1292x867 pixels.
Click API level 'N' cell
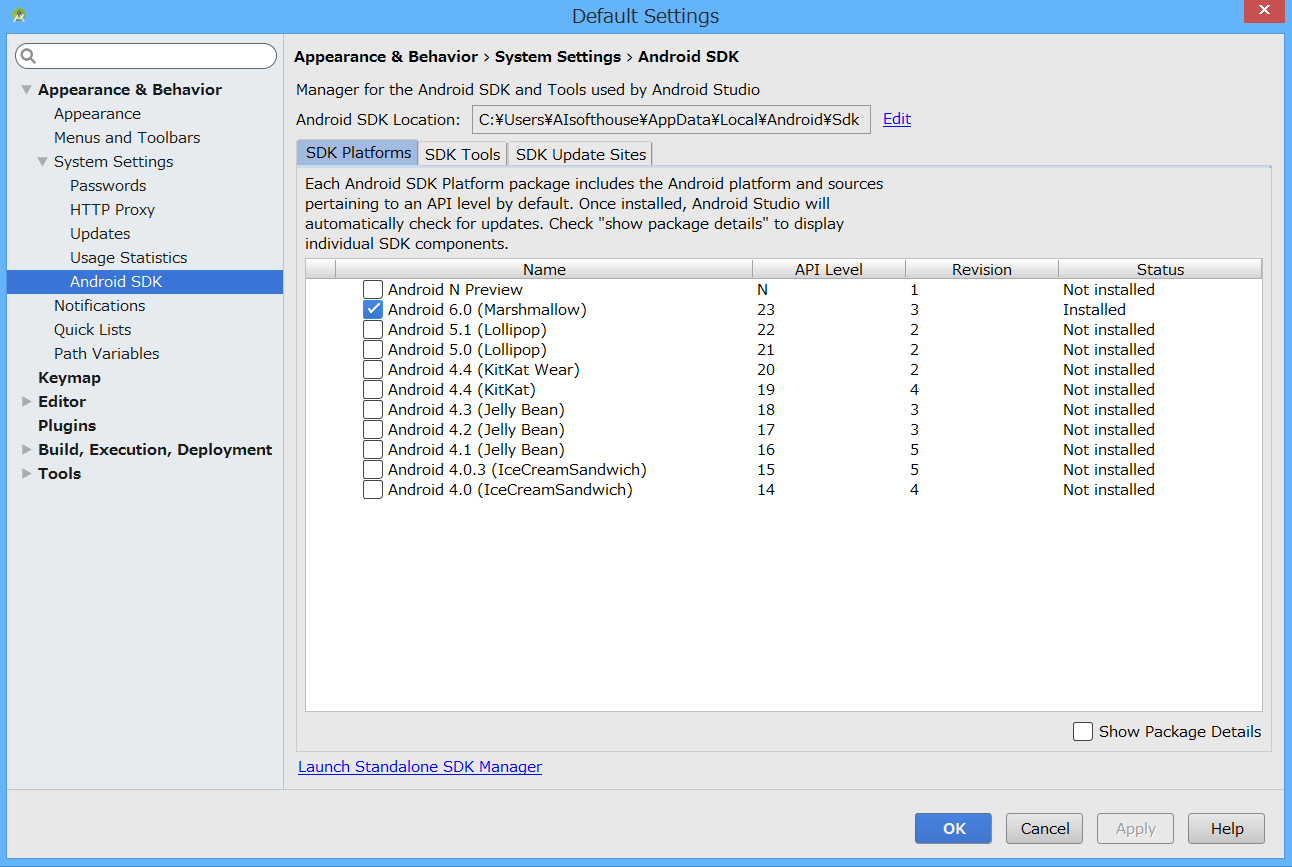[762, 290]
